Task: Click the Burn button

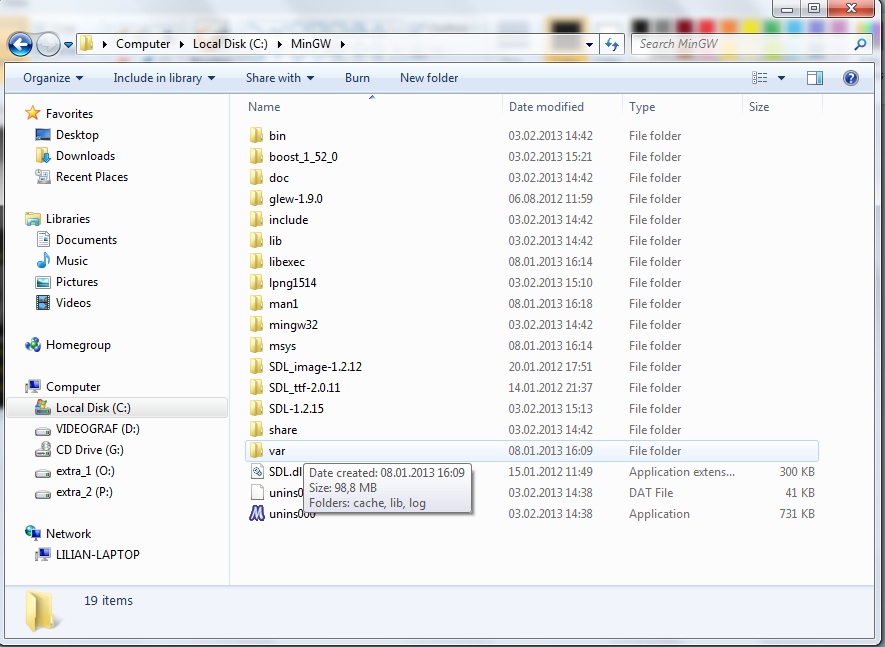Action: [x=357, y=78]
